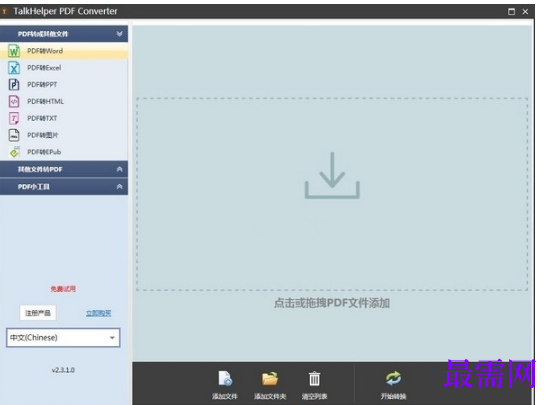Select the PDF转Word menu entry text

coord(45,51)
